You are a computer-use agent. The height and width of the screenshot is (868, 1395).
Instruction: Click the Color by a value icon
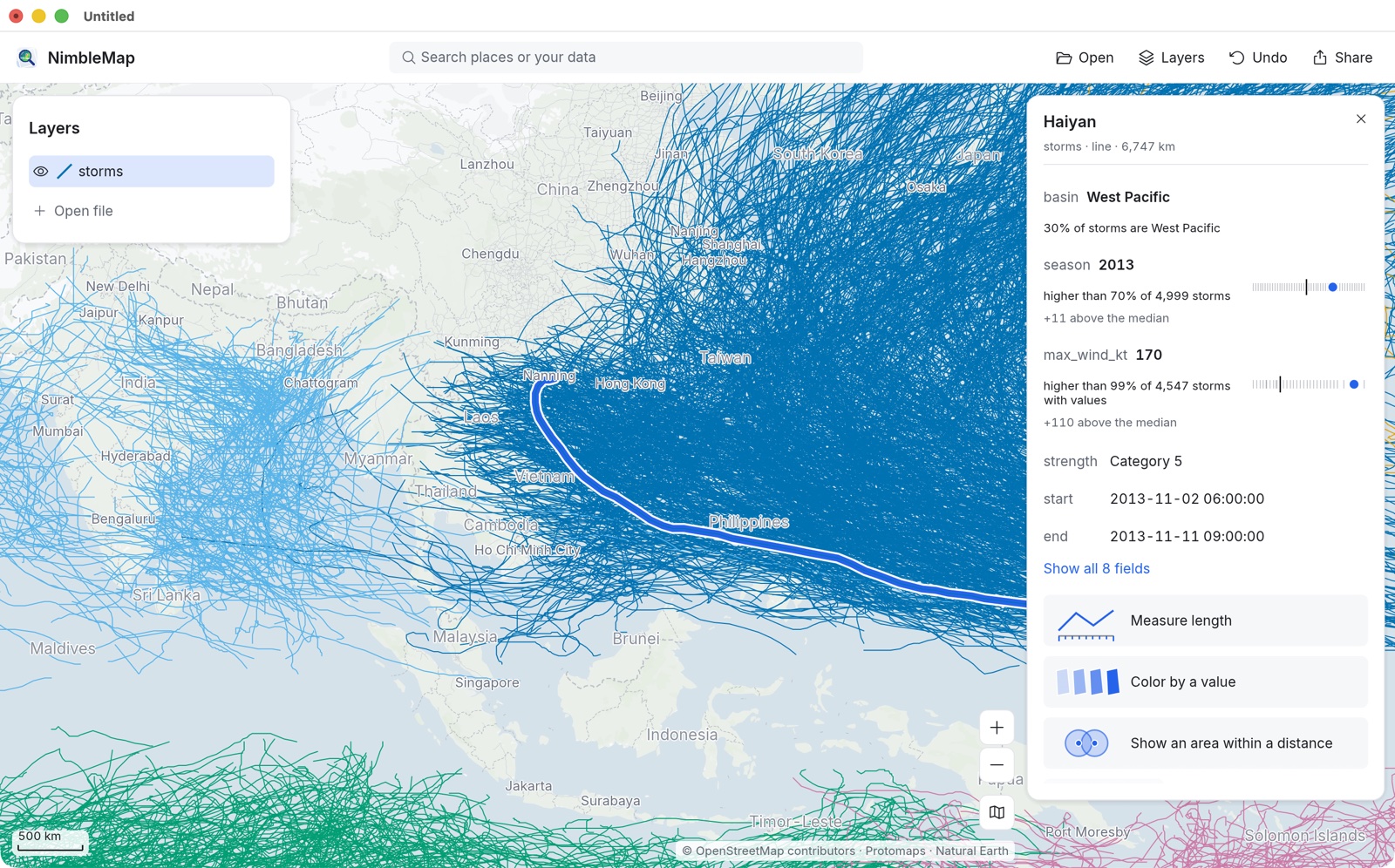[1087, 682]
